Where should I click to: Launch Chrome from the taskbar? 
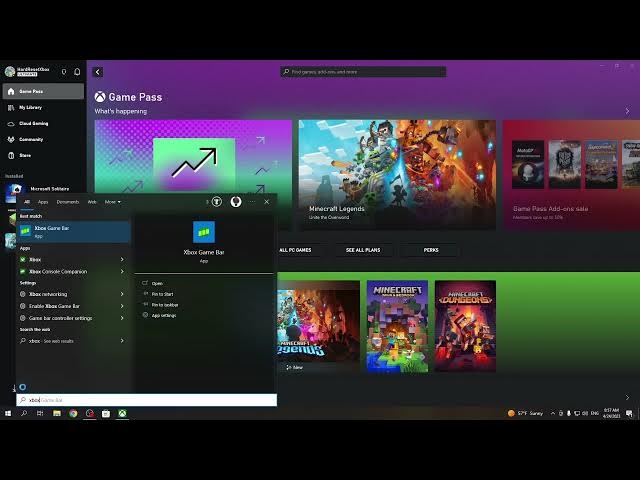(x=73, y=413)
